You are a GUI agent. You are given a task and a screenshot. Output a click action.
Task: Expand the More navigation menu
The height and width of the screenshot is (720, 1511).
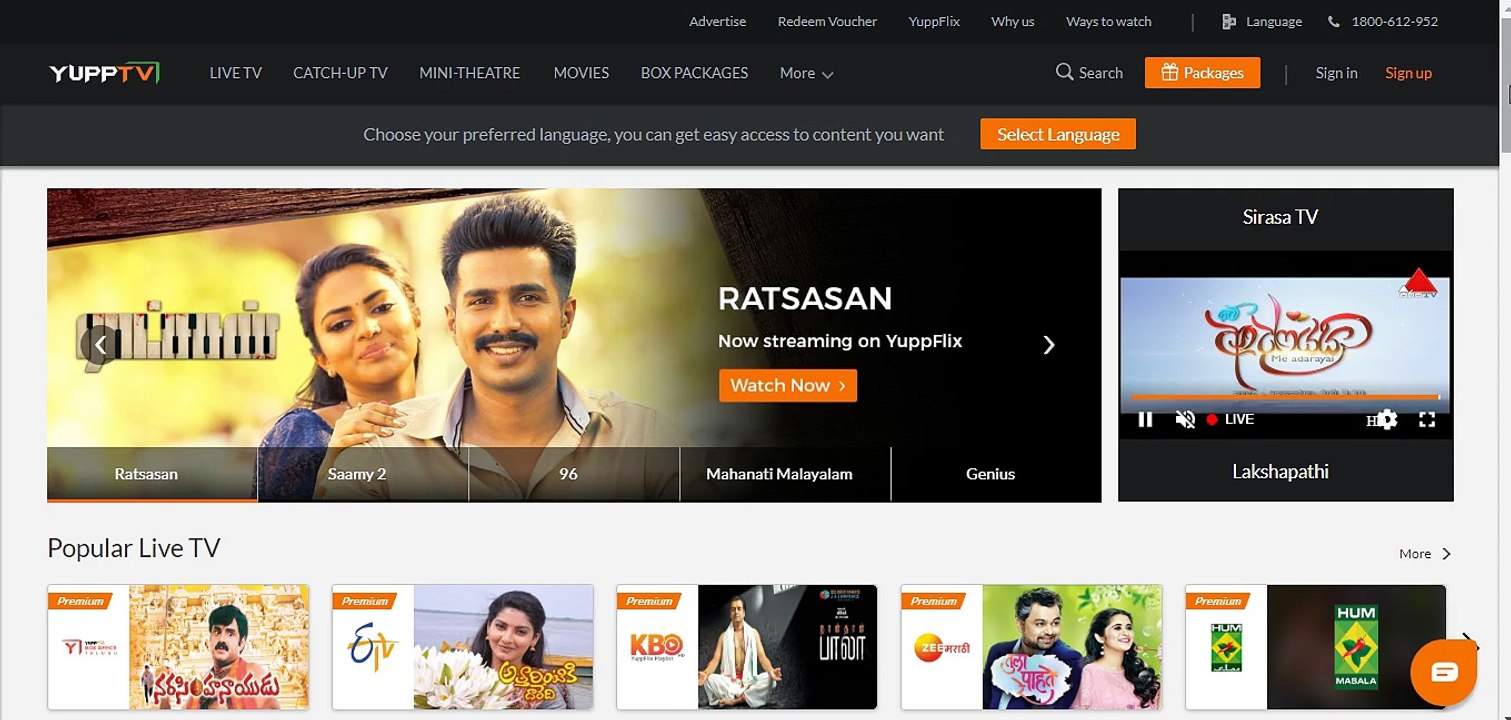click(806, 73)
